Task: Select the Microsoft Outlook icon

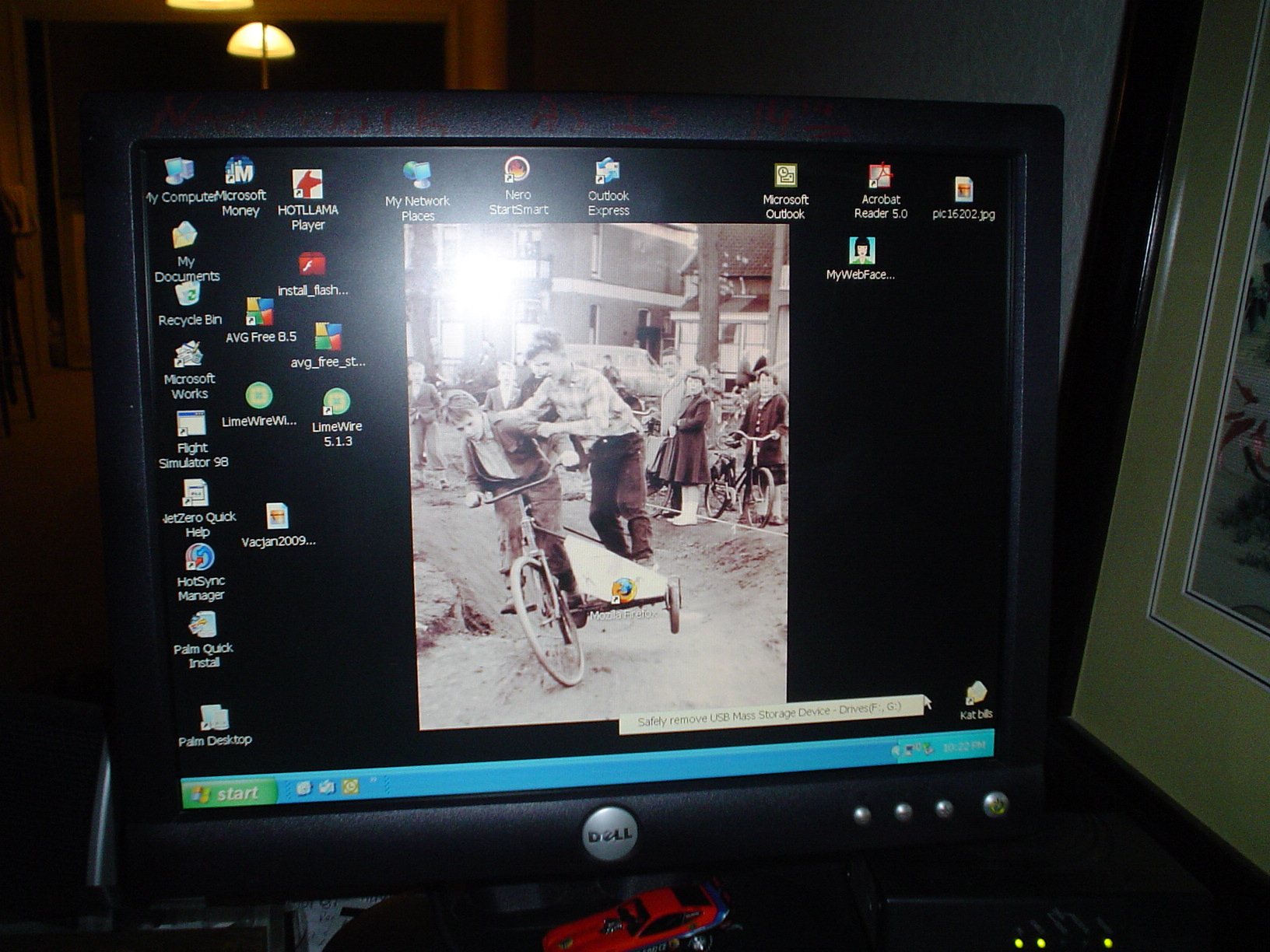Action: click(x=785, y=191)
